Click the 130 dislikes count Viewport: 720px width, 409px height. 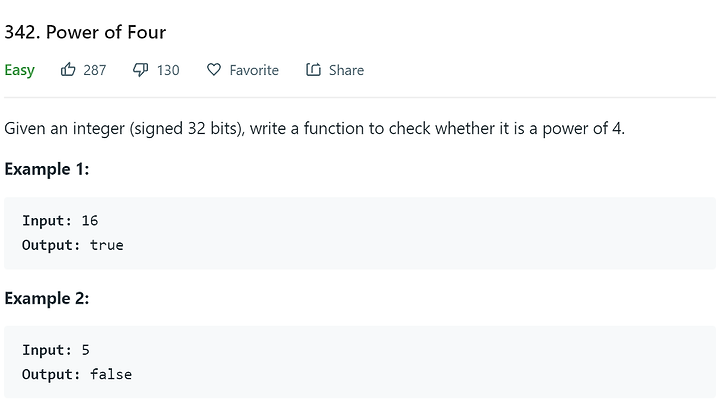coord(168,70)
